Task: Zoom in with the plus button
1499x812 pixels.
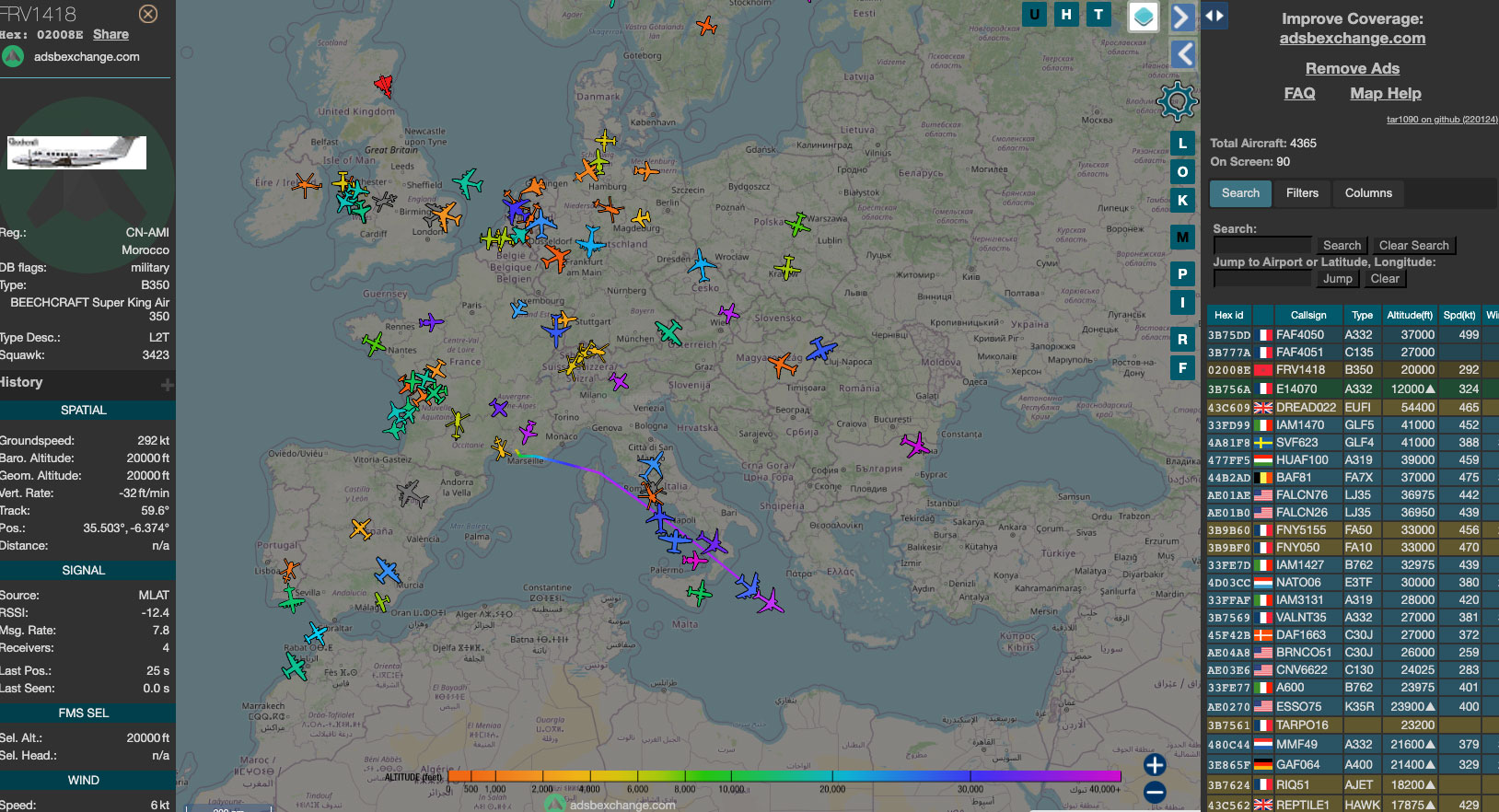Action: tap(1155, 764)
